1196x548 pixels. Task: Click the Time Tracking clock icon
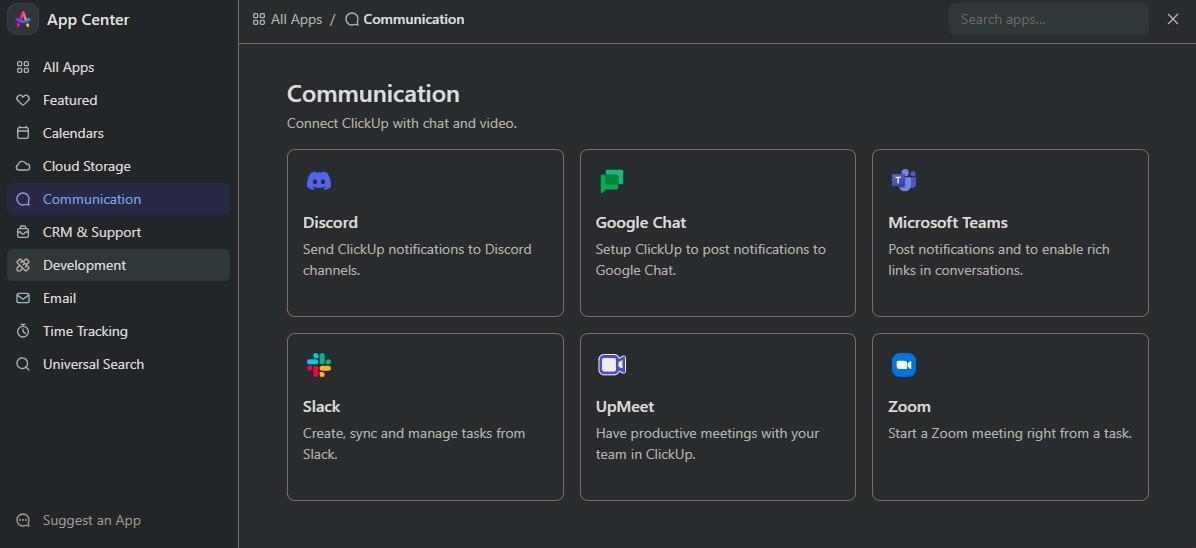pyautogui.click(x=23, y=331)
